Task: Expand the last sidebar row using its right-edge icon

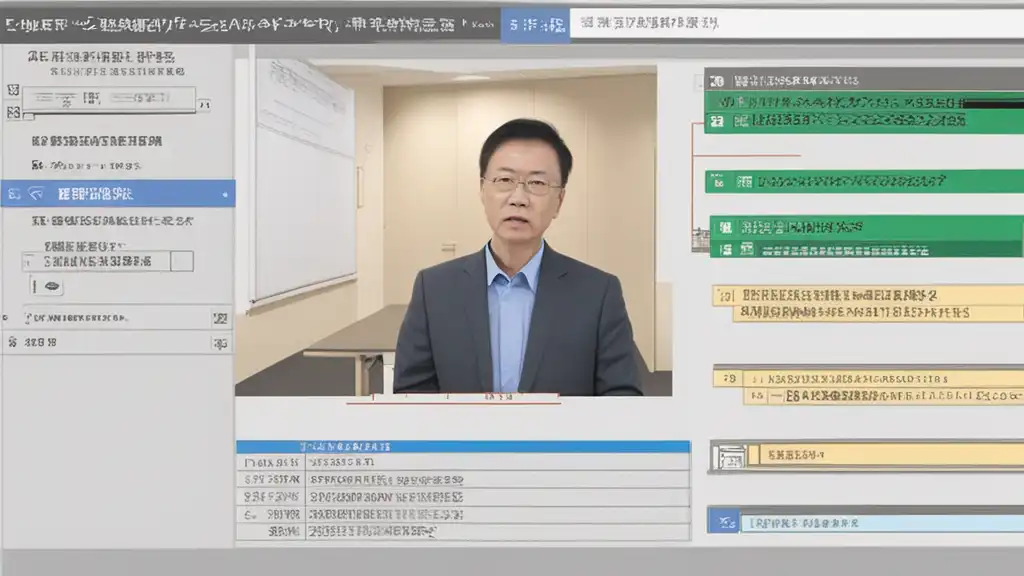Action: tap(220, 343)
